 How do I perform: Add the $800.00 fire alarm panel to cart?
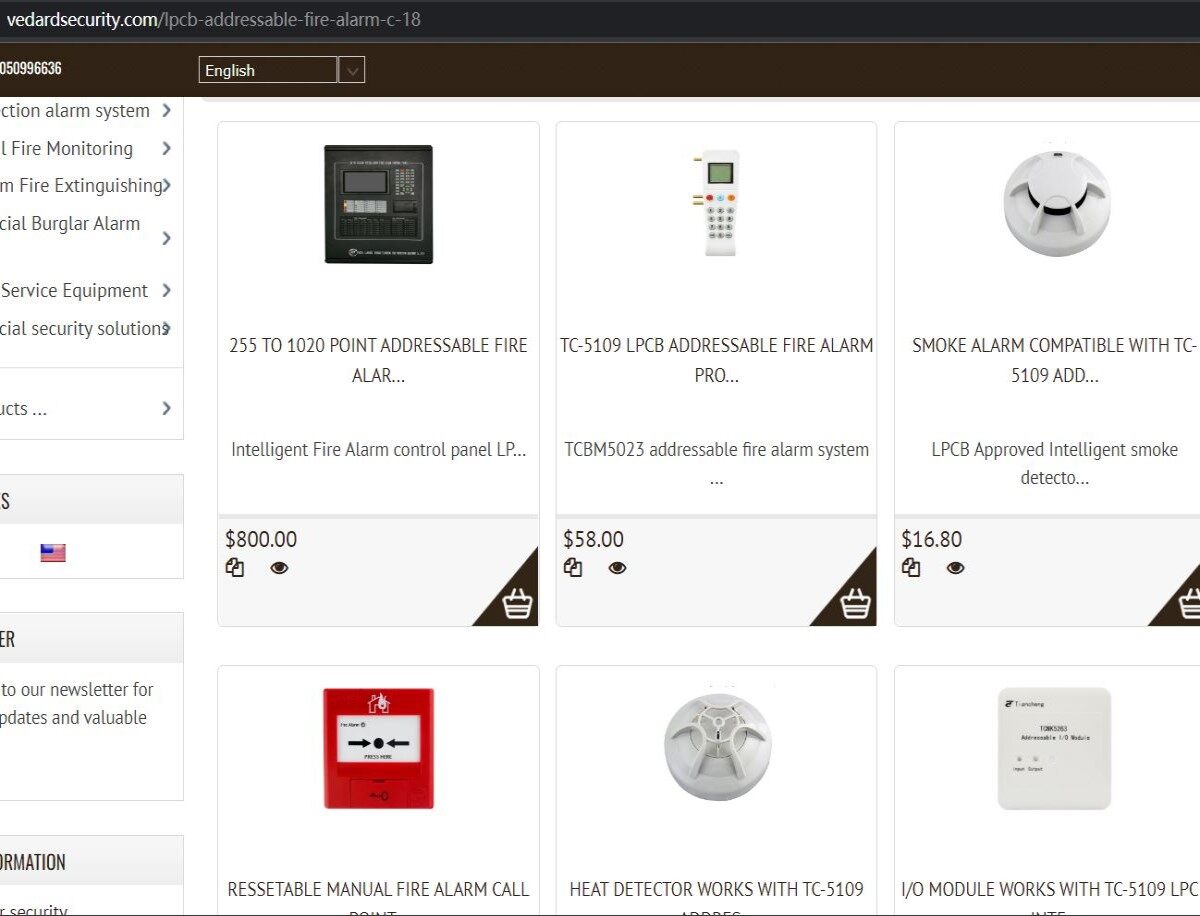[517, 604]
